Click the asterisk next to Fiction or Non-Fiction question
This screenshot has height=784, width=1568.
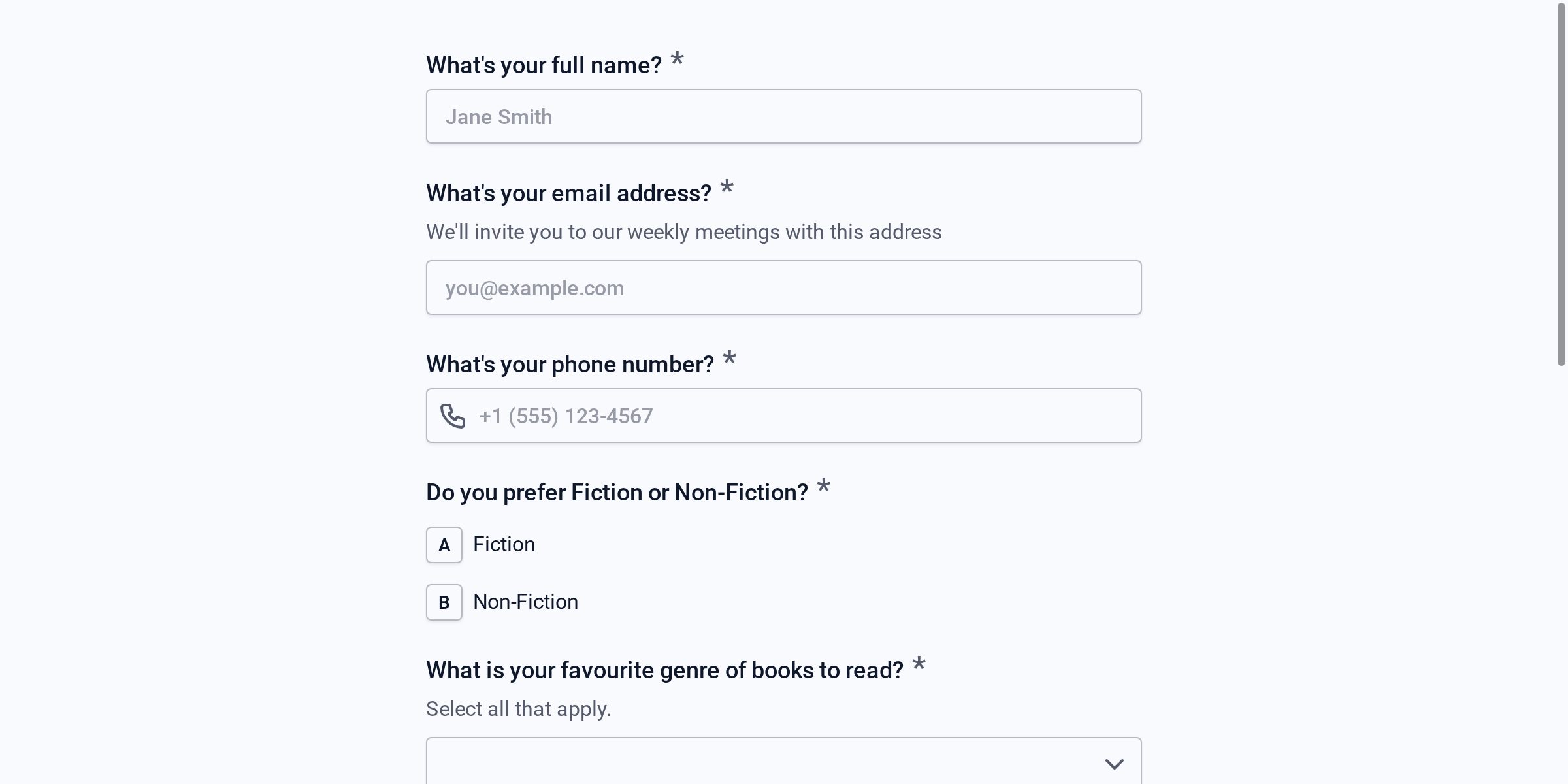(x=825, y=487)
